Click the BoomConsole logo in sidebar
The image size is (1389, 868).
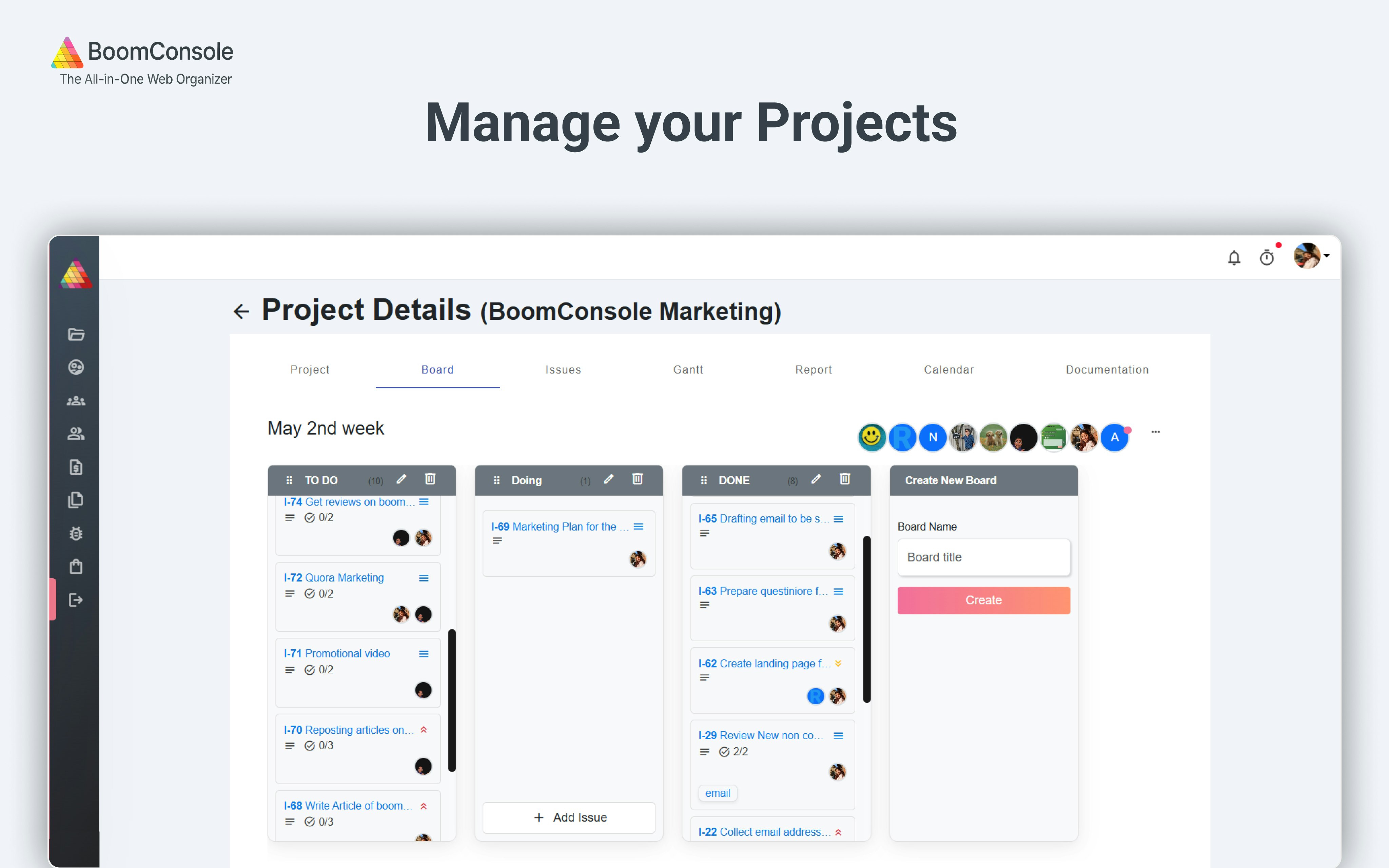76,274
